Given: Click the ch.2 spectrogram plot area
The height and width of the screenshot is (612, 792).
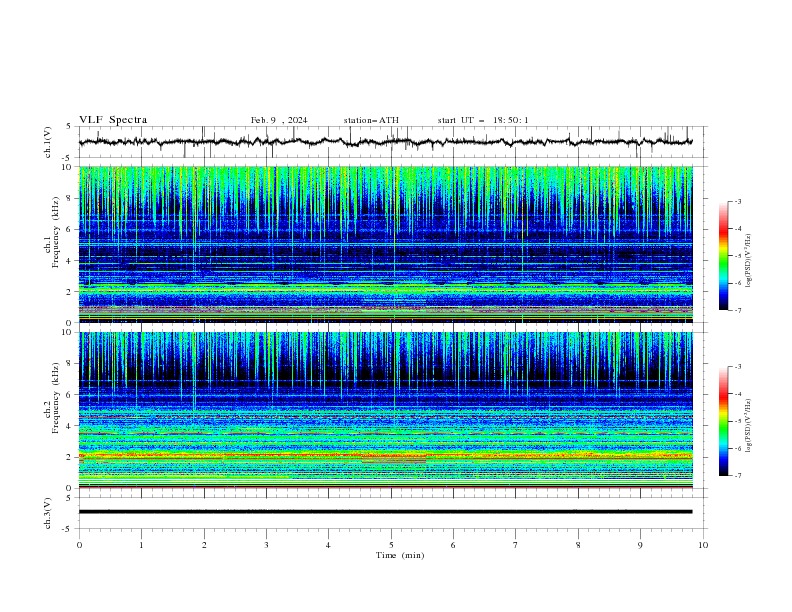Looking at the screenshot, I should pyautogui.click(x=386, y=410).
